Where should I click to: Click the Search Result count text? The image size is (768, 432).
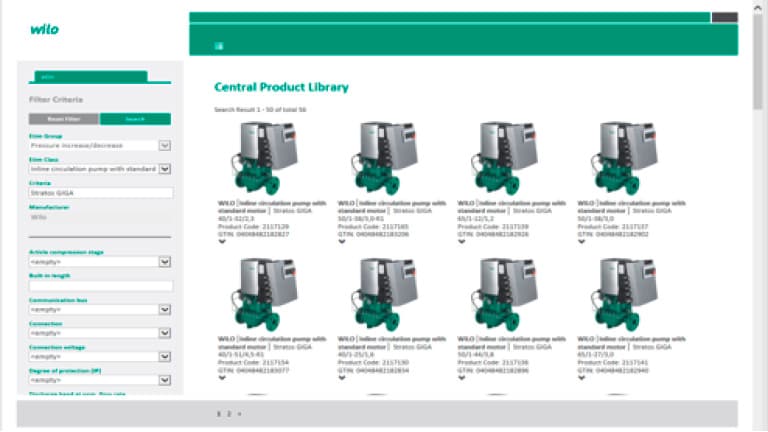(x=260, y=110)
